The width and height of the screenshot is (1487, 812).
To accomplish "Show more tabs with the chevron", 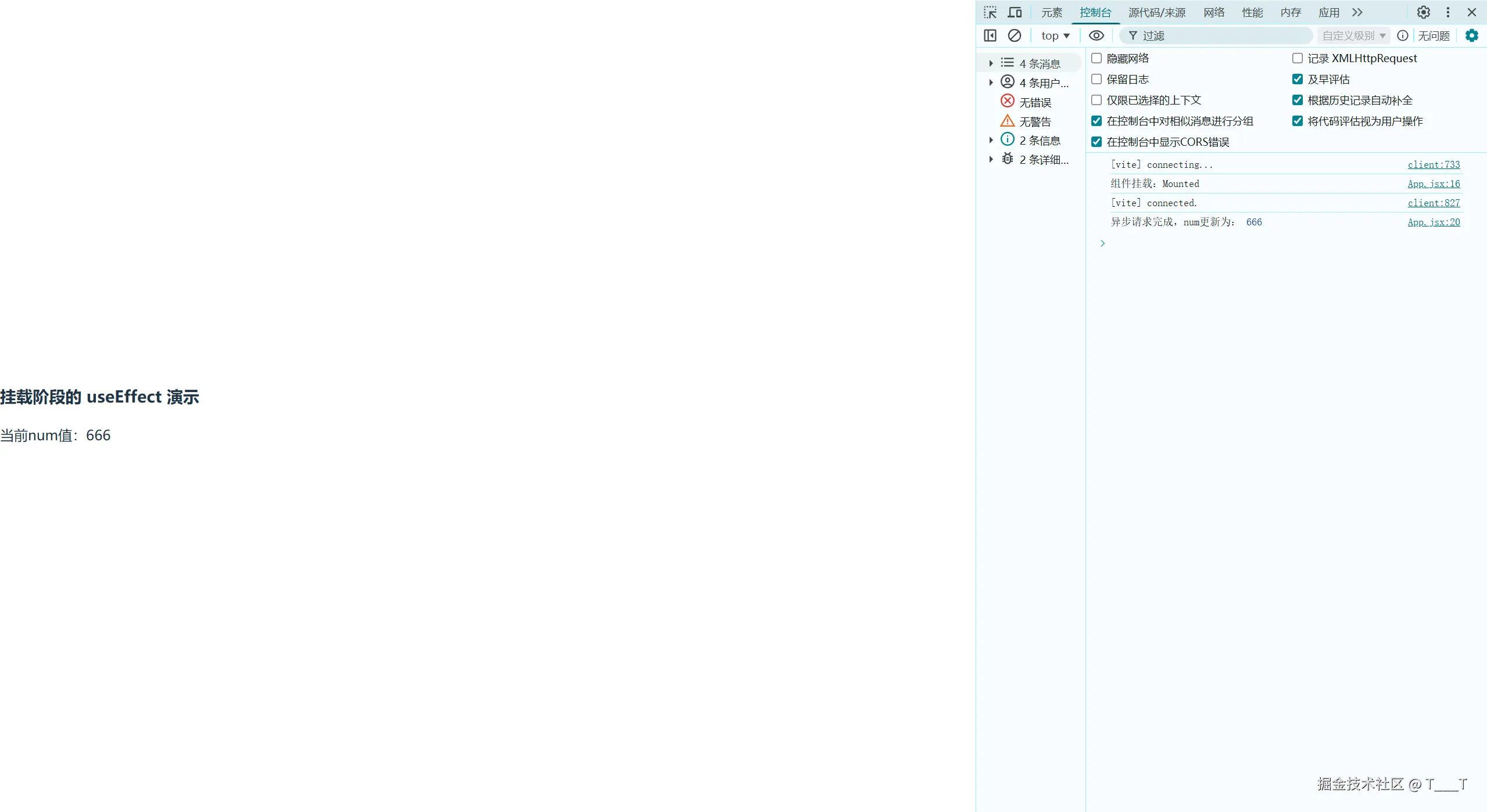I will click(1357, 12).
